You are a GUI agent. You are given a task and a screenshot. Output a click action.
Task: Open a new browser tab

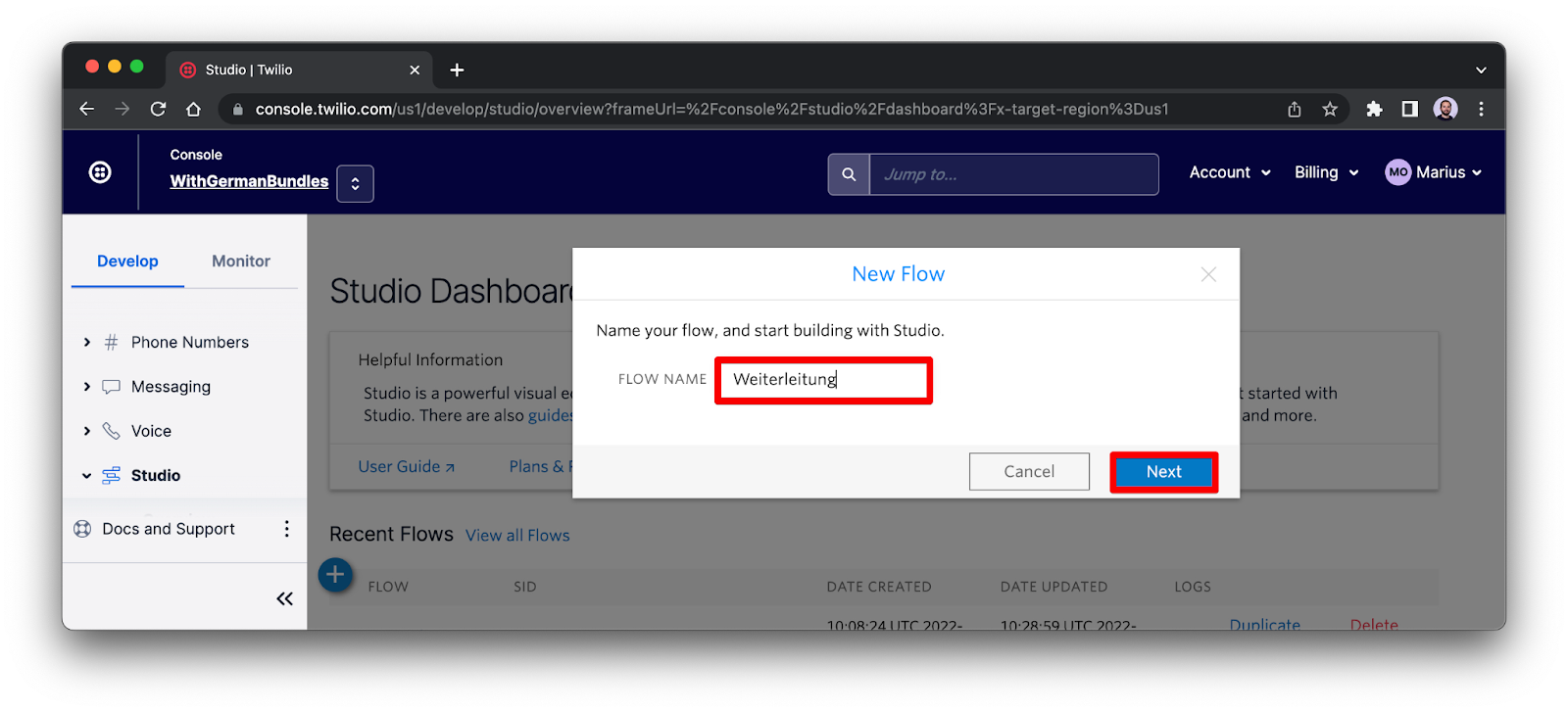(457, 70)
